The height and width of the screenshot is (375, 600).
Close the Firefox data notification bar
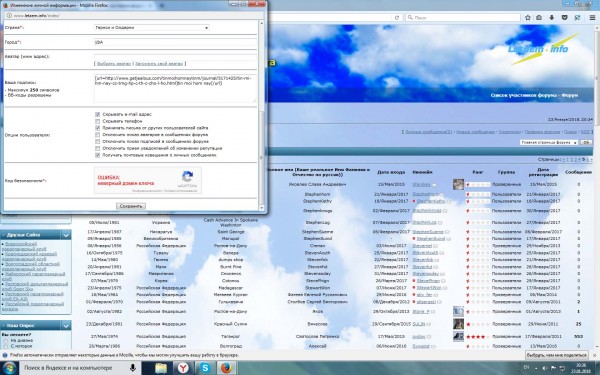[595, 355]
